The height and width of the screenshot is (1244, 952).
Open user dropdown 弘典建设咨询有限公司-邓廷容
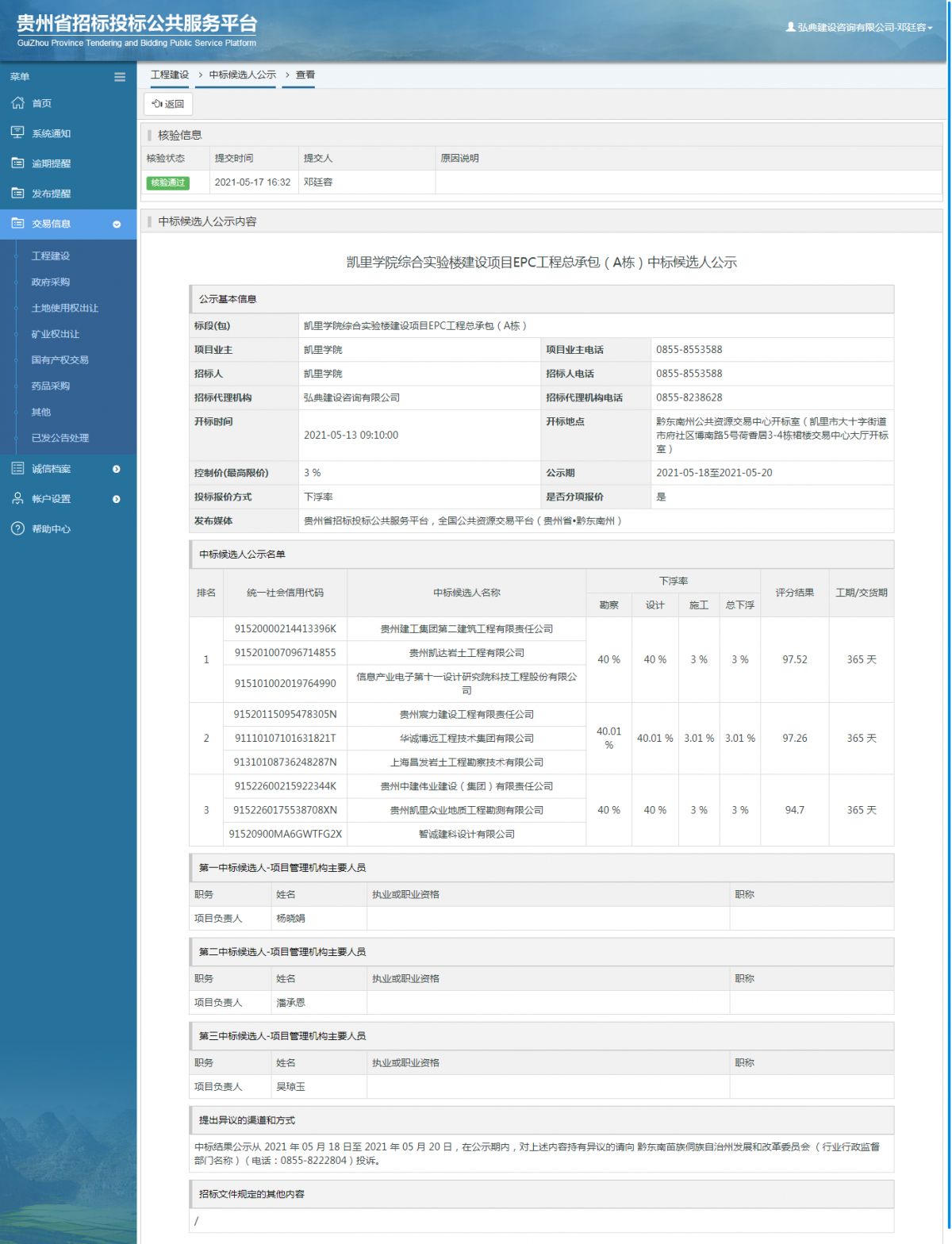tap(859, 28)
